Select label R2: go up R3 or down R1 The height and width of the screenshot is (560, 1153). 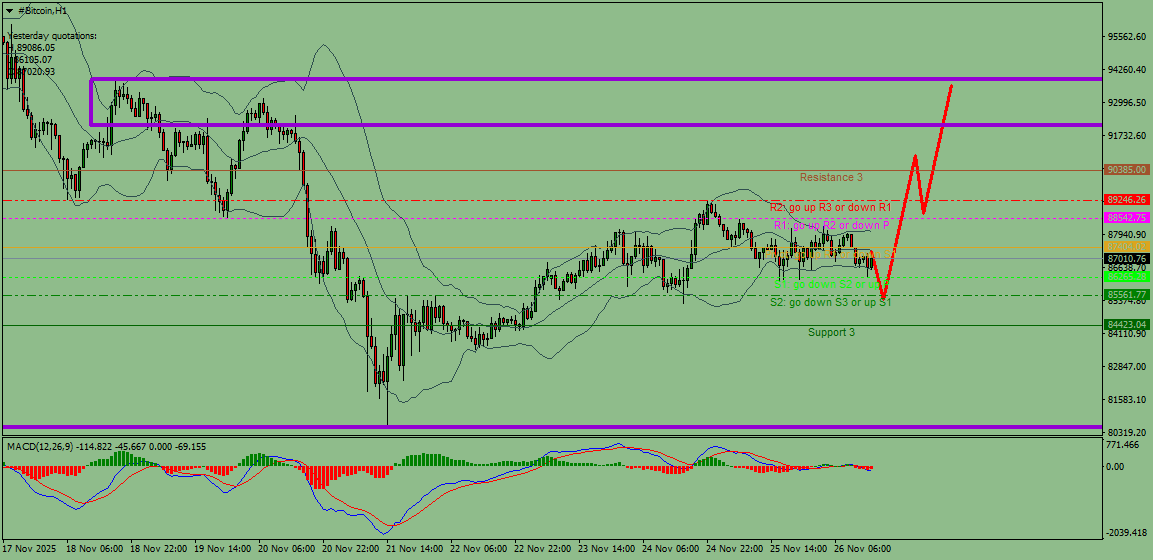click(831, 207)
